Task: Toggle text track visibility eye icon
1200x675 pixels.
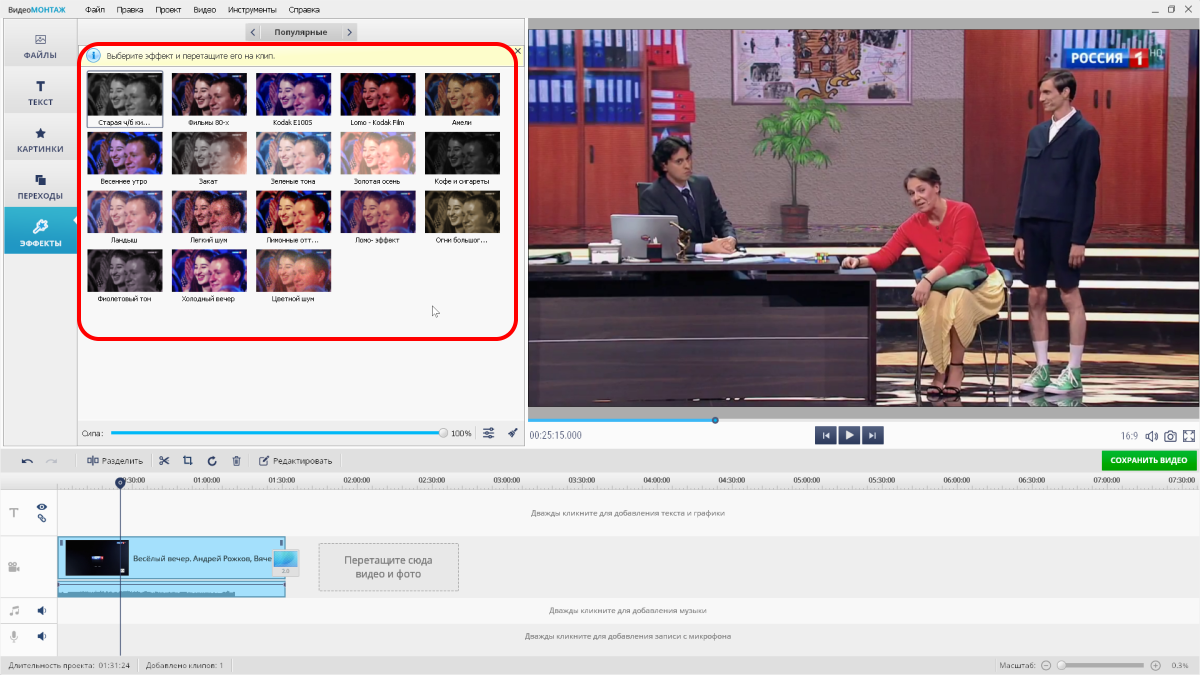Action: (42, 507)
